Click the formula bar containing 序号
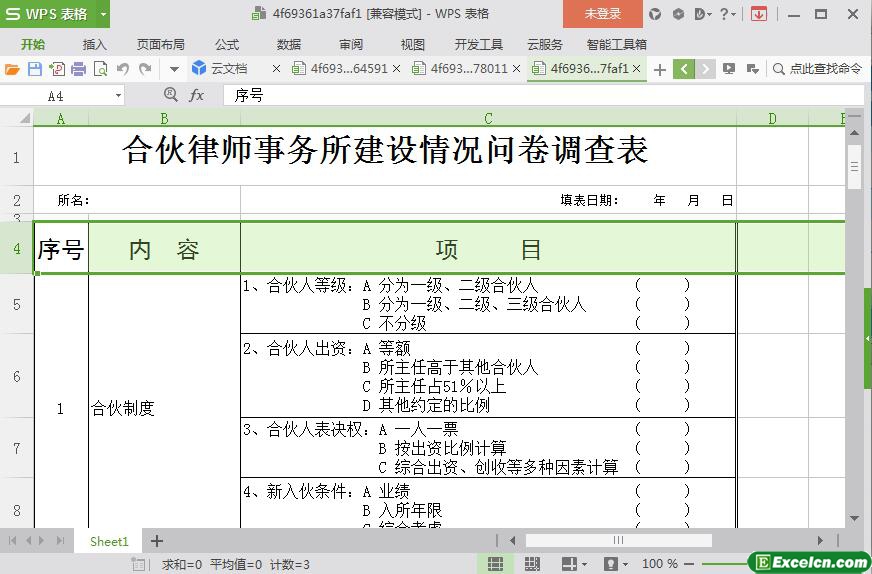 500,95
